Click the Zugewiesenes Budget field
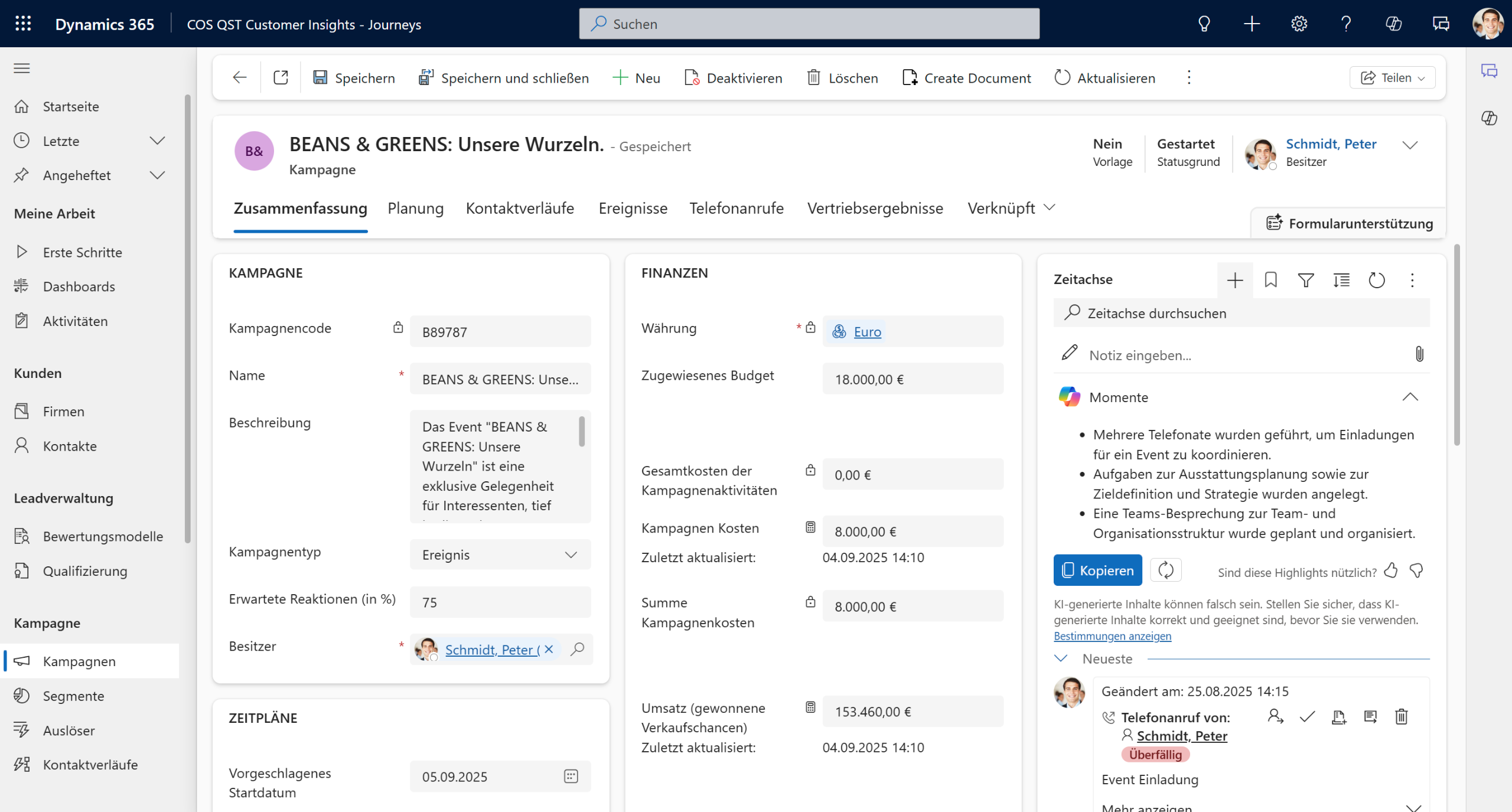The height and width of the screenshot is (812, 1512). pyautogui.click(x=913, y=380)
